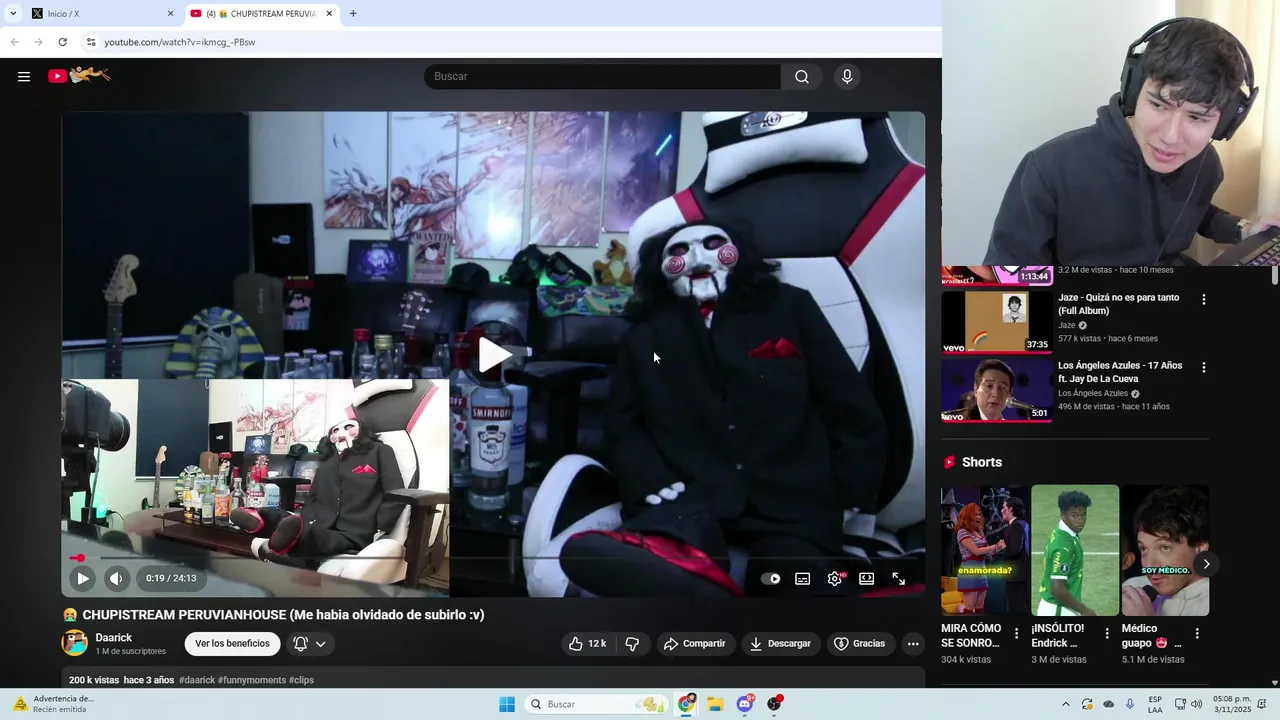Open the three-dot more actions under video
This screenshot has height=720, width=1280.
coord(913,643)
